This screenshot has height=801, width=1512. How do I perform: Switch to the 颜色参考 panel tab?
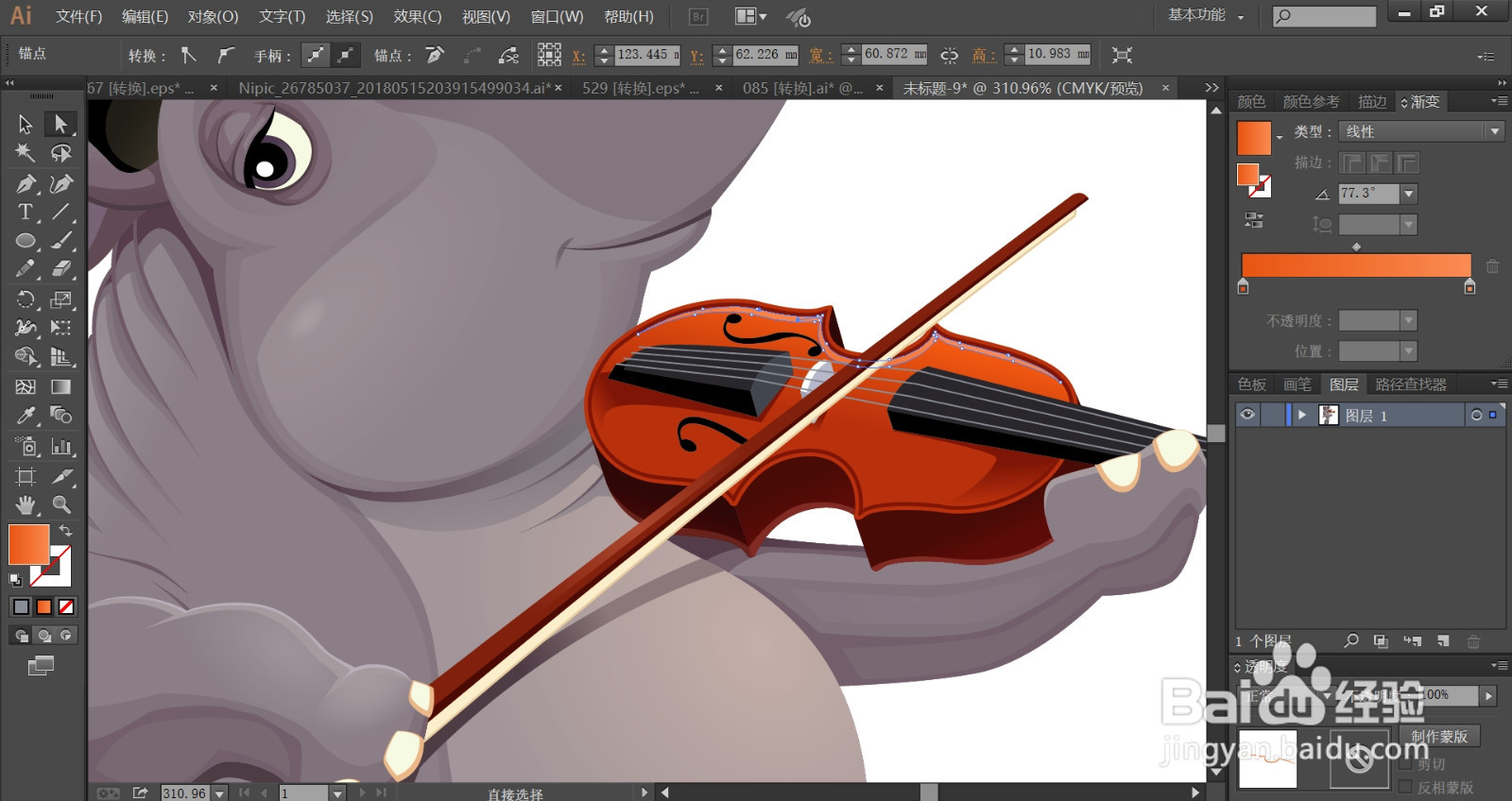1311,101
